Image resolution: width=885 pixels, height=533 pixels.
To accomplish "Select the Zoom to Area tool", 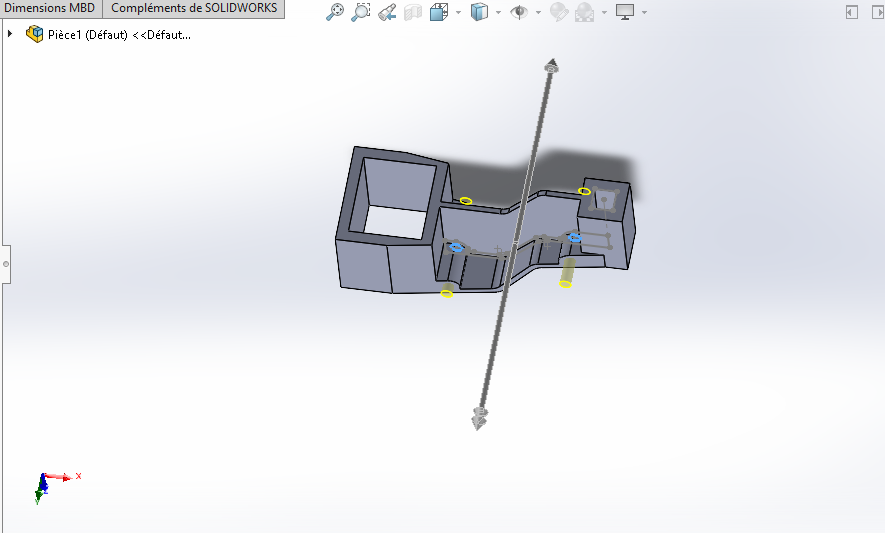I will 361,12.
